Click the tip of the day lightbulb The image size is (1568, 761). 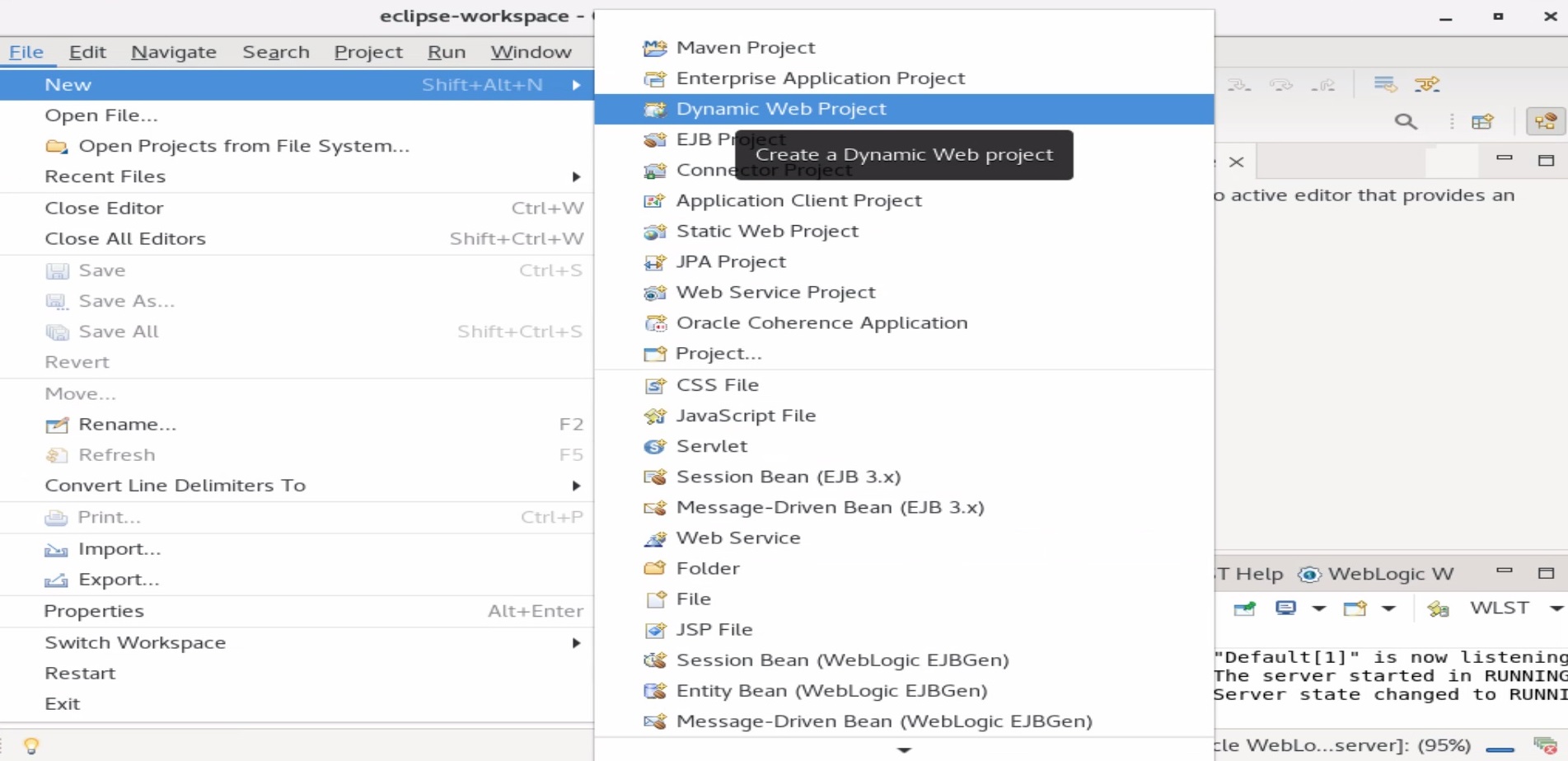point(31,745)
